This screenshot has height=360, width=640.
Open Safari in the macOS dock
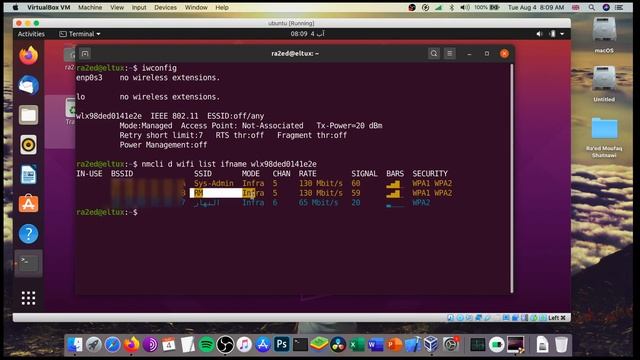coord(112,345)
